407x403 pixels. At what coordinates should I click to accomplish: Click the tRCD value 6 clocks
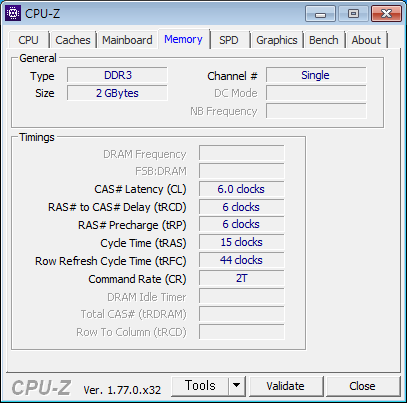[242, 207]
